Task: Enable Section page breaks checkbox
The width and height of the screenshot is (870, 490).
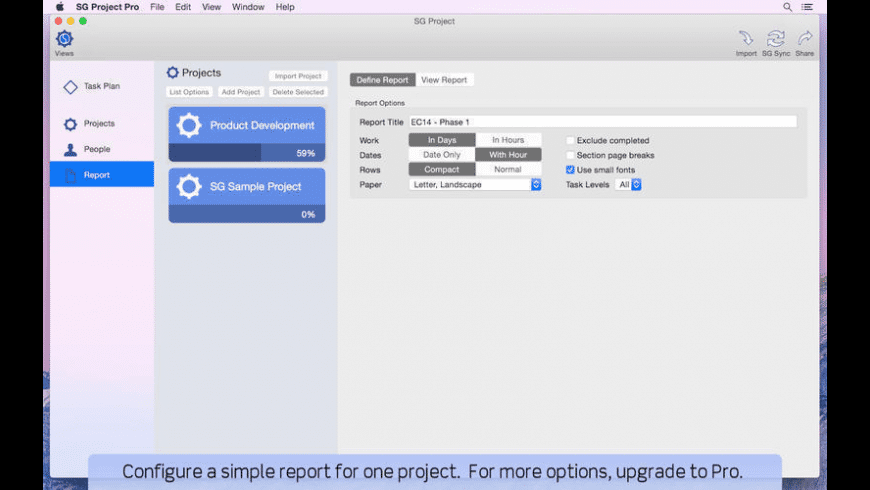Action: 570,155
